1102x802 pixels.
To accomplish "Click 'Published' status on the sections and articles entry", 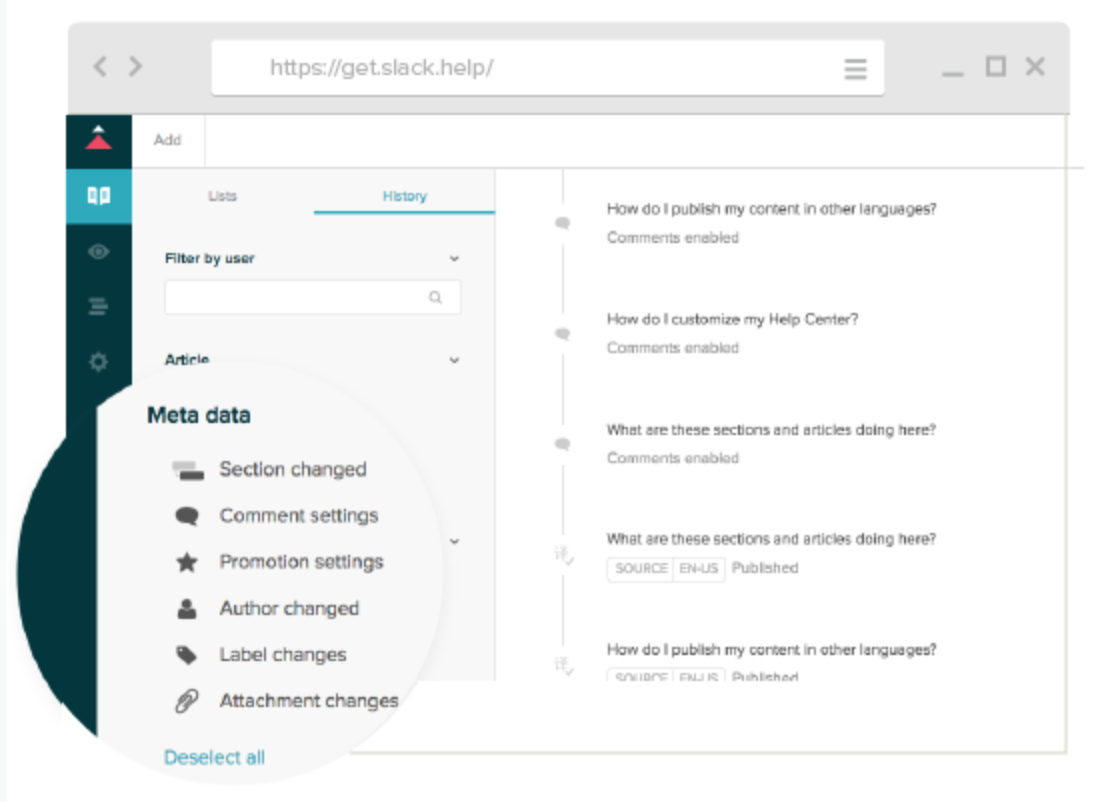I will coord(765,568).
